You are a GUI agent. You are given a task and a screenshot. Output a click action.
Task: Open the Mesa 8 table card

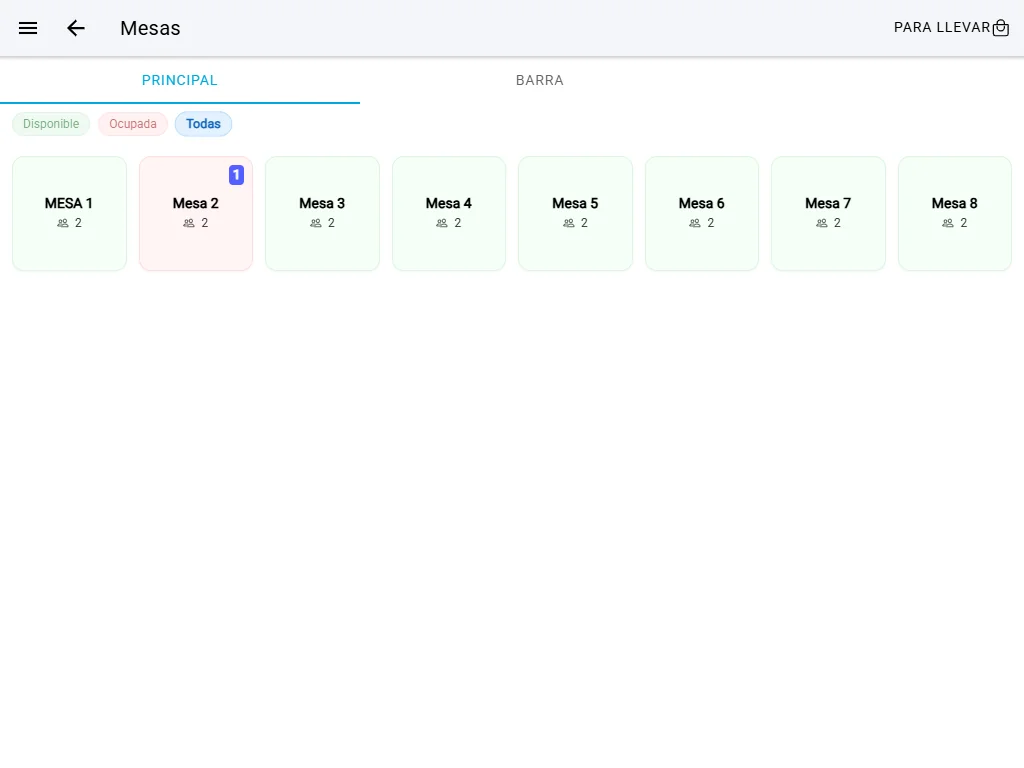(x=955, y=214)
